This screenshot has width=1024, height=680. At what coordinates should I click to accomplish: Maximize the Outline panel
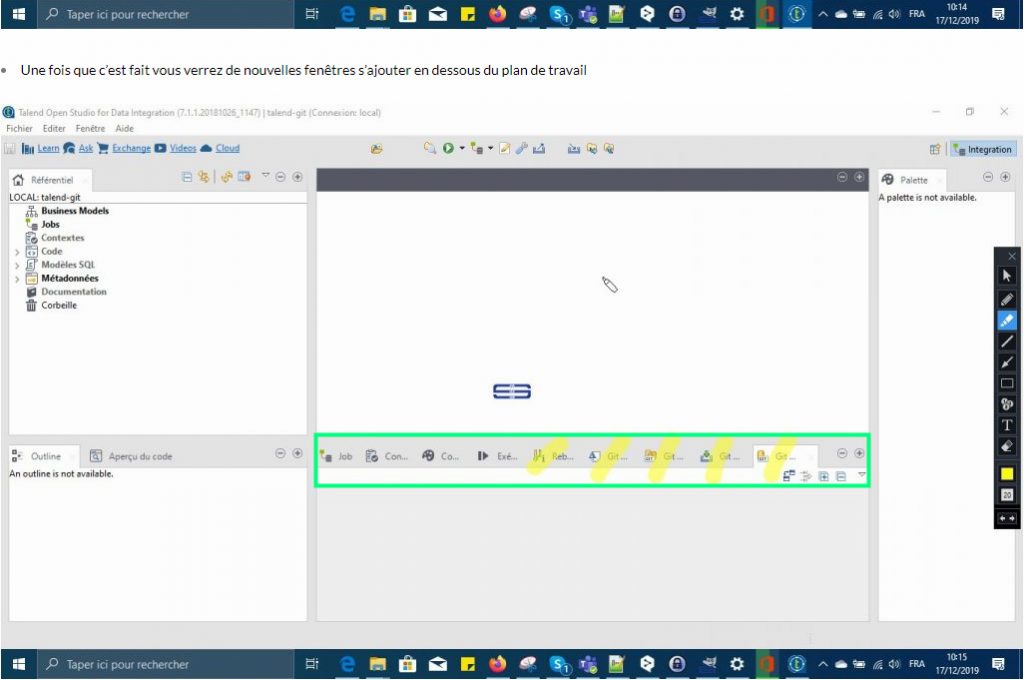click(297, 453)
